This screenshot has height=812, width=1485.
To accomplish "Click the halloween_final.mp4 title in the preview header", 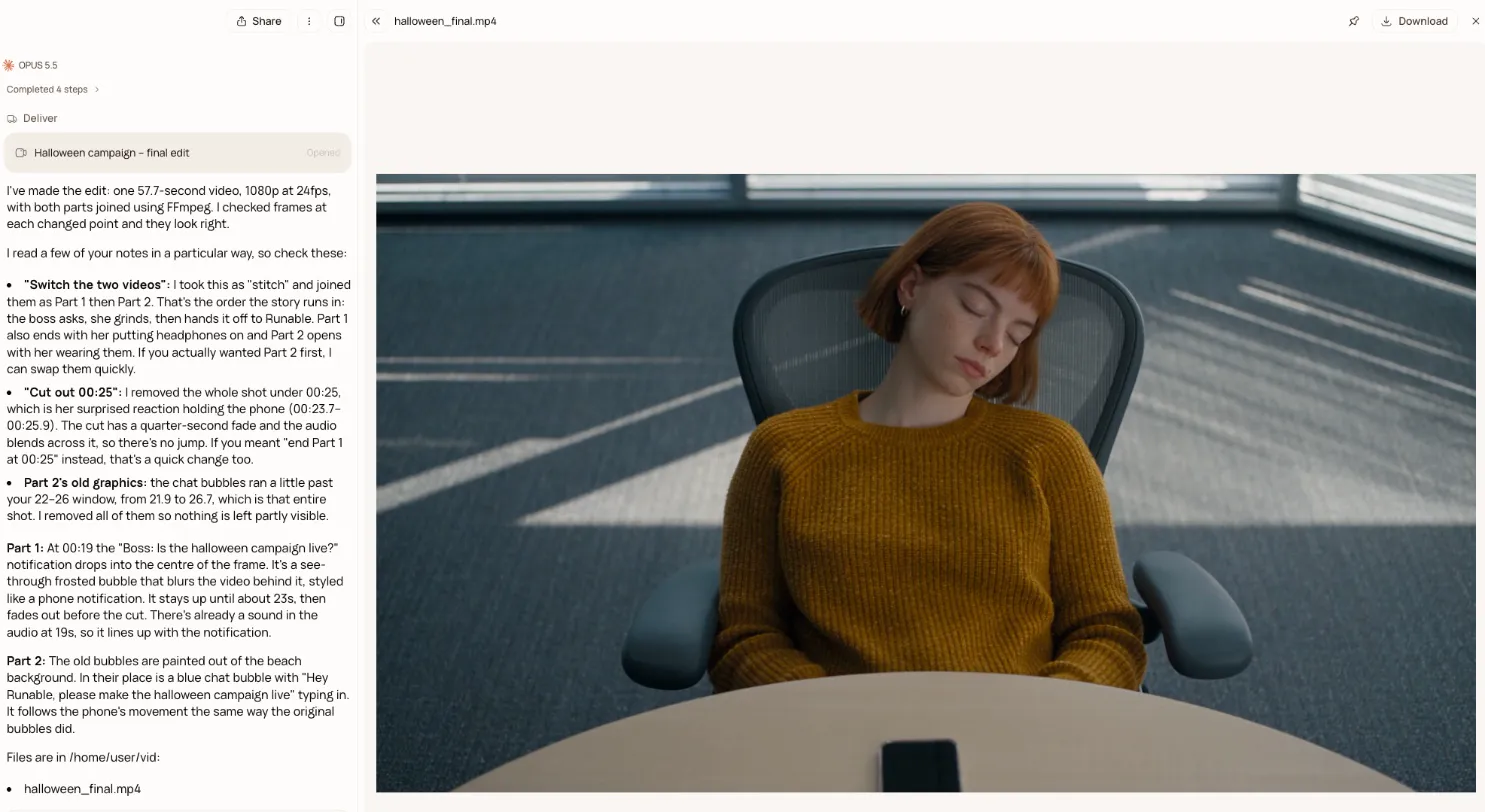I will click(x=445, y=21).
